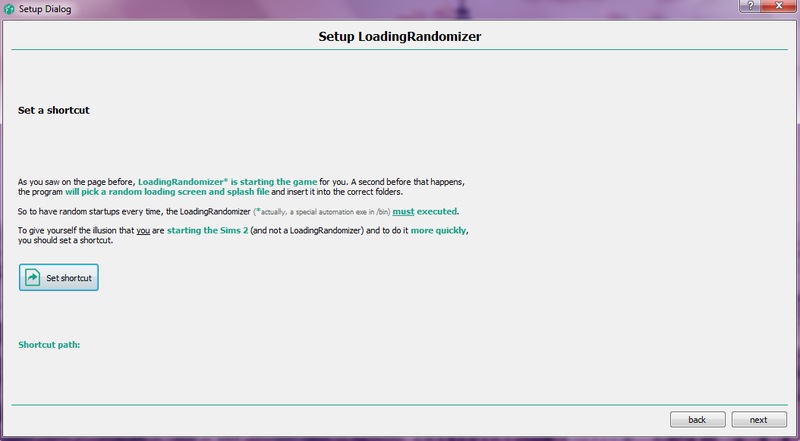The image size is (800, 441).
Task: Click the bold word 'executed'
Action: point(437,212)
